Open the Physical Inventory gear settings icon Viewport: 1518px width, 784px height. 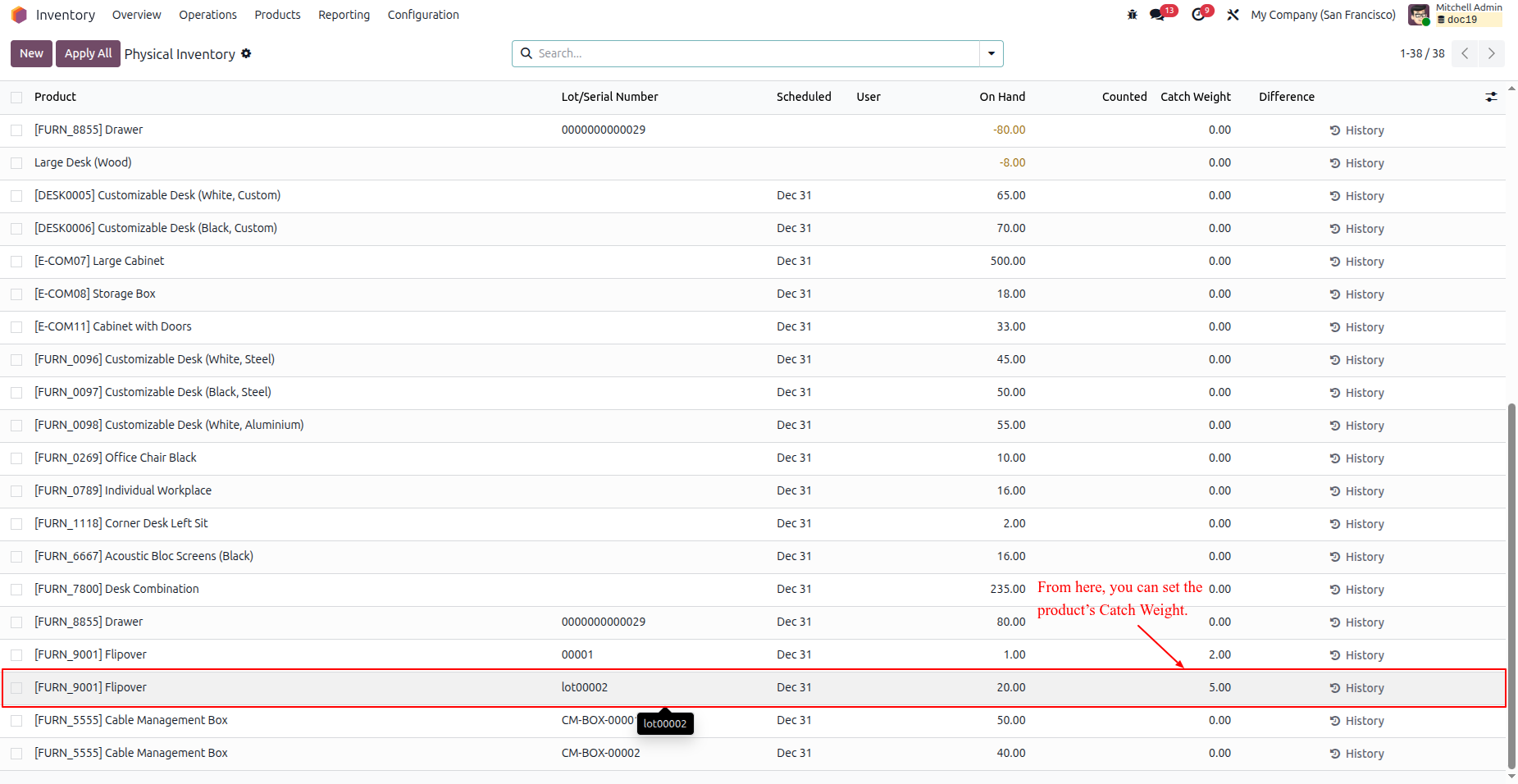(x=246, y=53)
